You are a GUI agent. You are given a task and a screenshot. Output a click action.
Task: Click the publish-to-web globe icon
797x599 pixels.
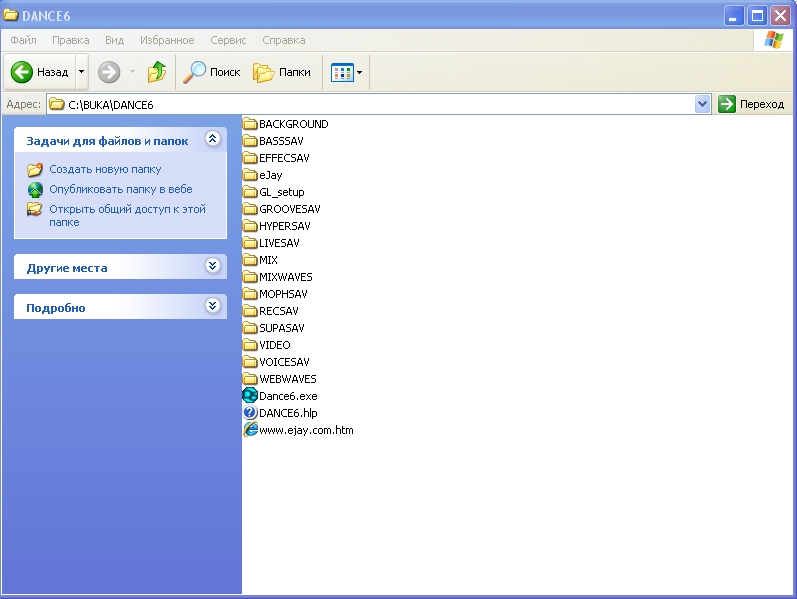[x=35, y=190]
